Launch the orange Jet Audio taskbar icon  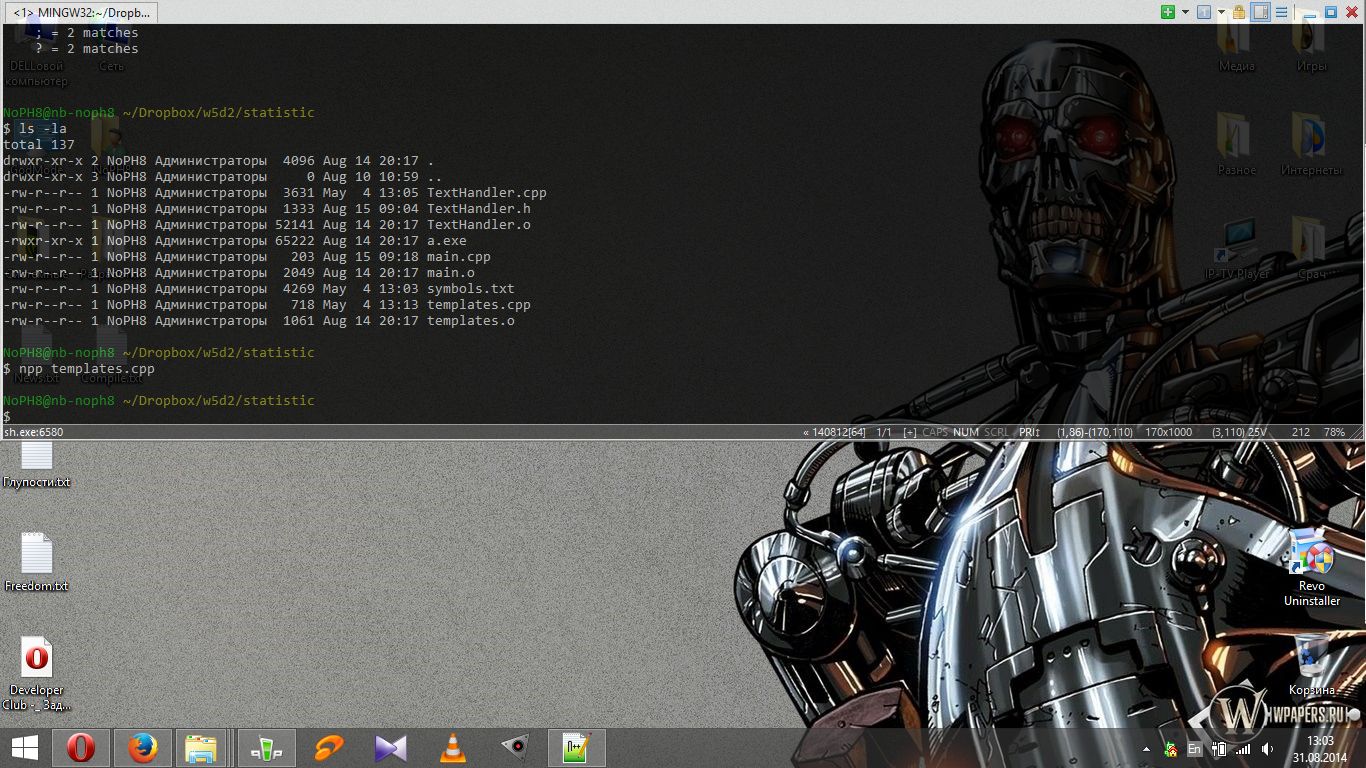pos(329,748)
